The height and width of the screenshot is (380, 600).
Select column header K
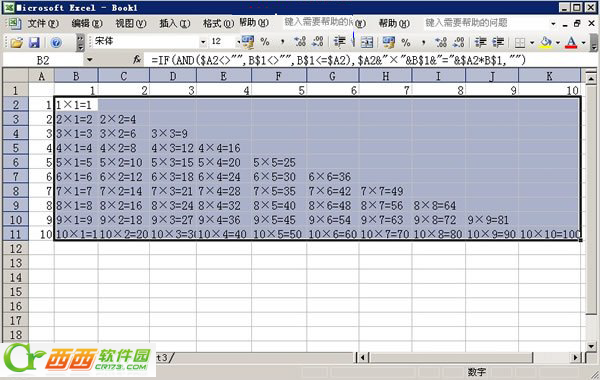tap(549, 76)
